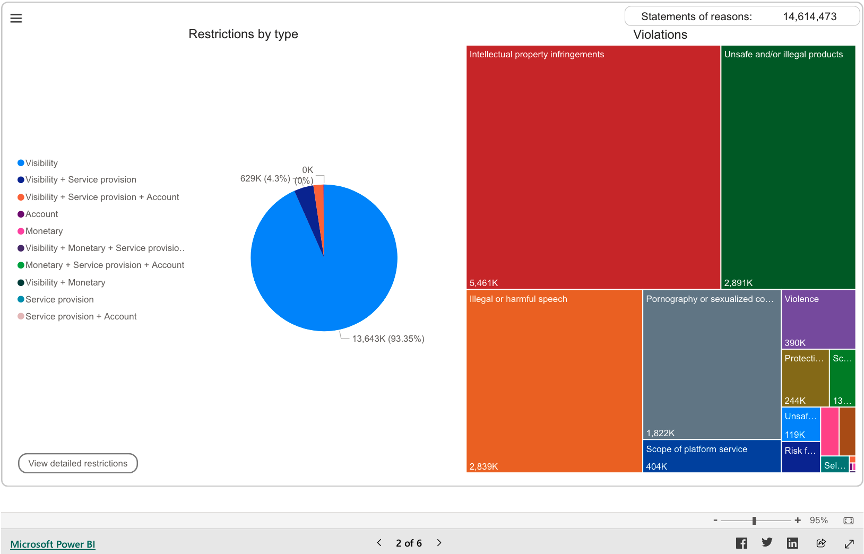Click View detailed restrictions button
The height and width of the screenshot is (554, 864).
coord(78,463)
